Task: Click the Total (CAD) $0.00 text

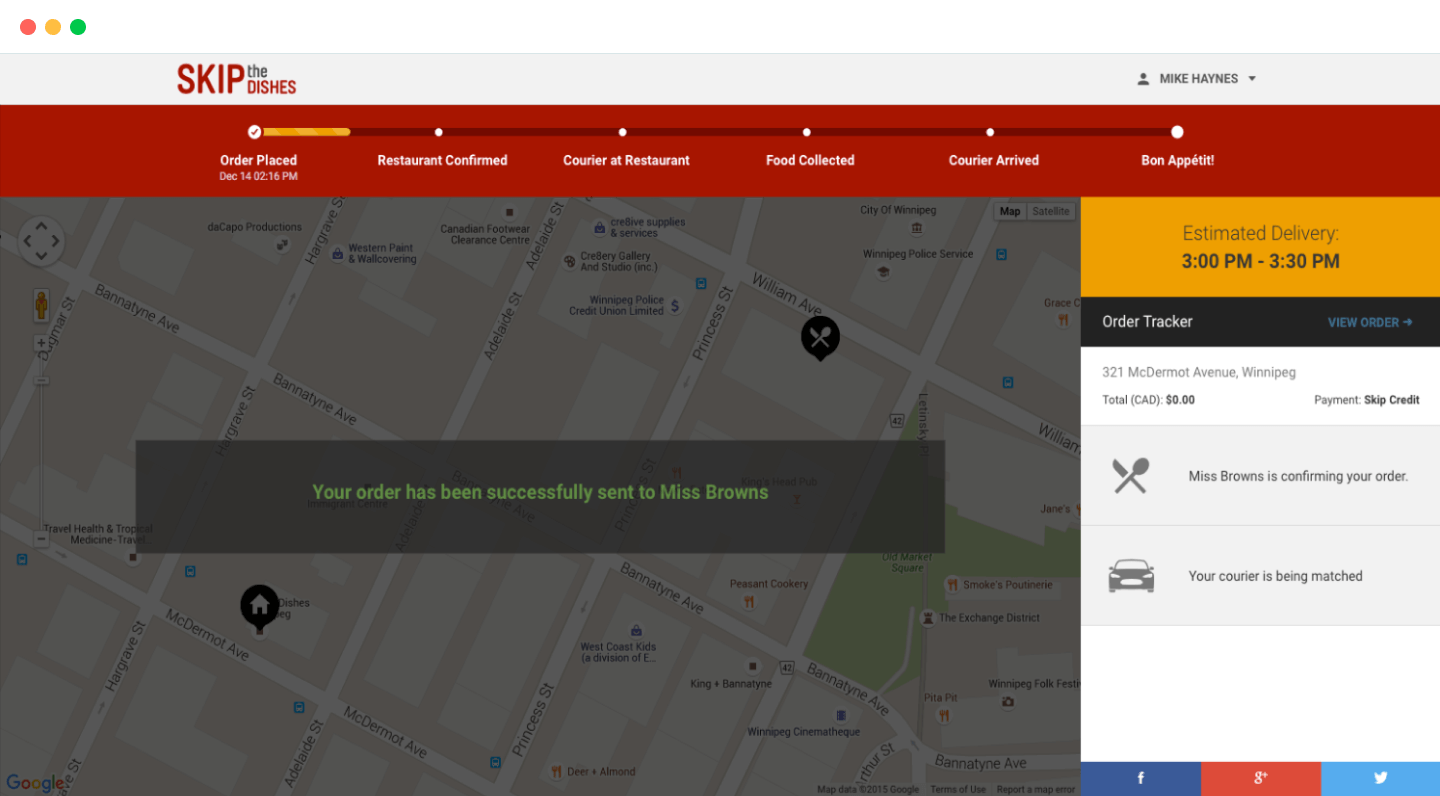Action: click(1148, 400)
